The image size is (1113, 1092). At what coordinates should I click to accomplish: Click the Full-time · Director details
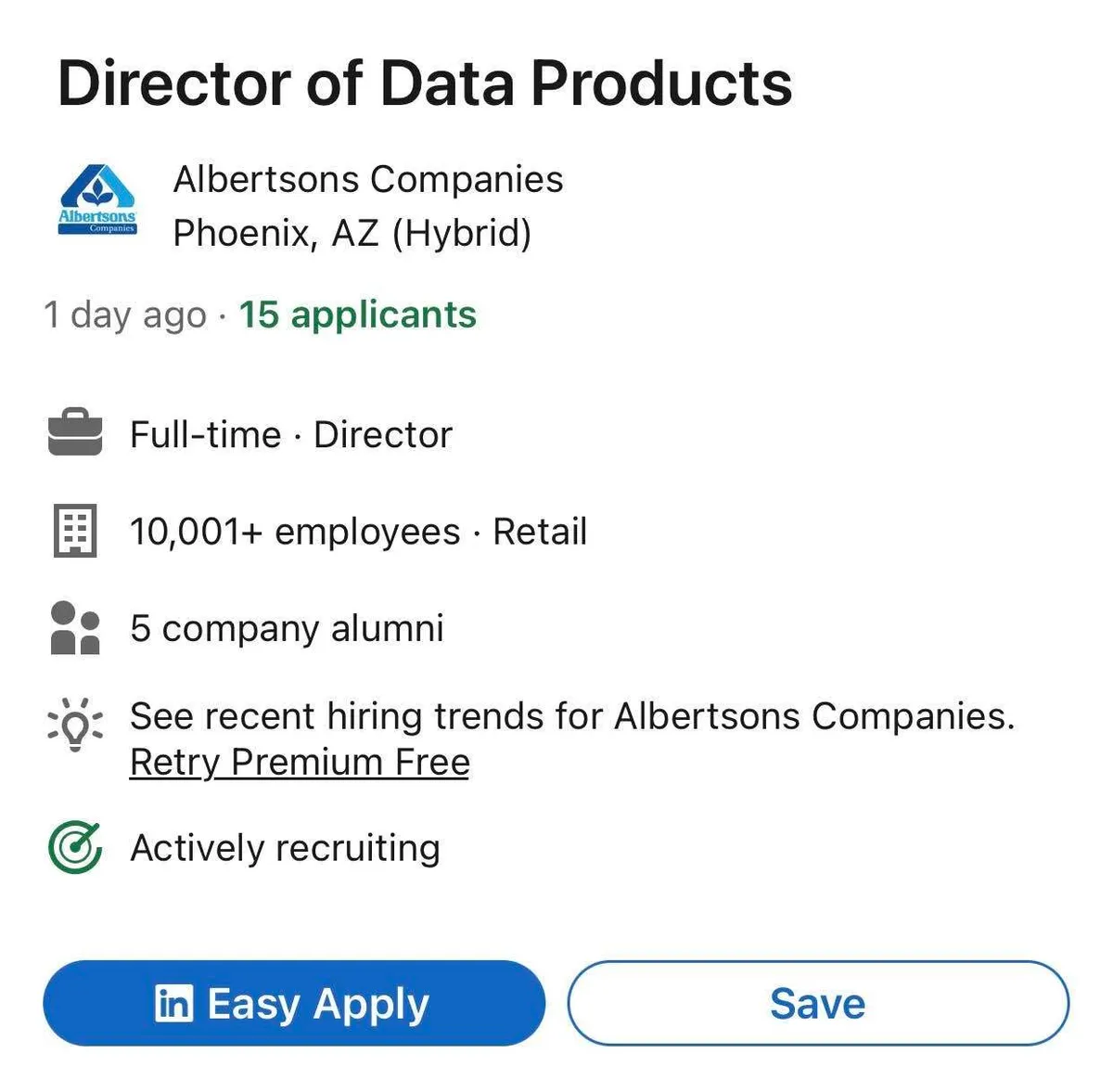click(x=291, y=434)
